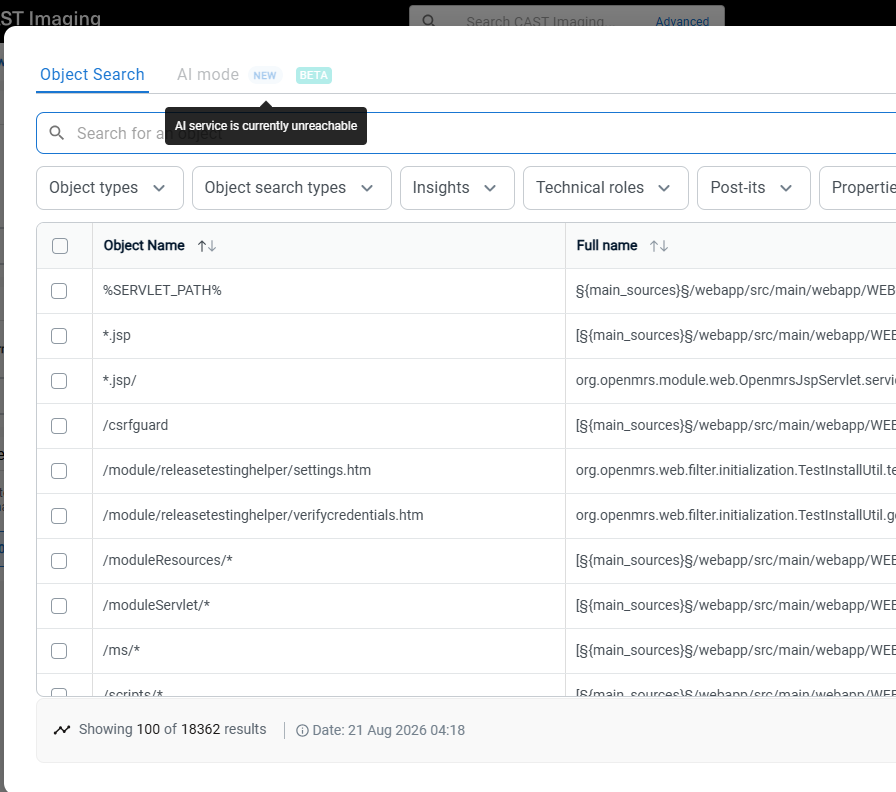896x792 pixels.
Task: Click the magnifier icon in object search field
Action: 57,133
